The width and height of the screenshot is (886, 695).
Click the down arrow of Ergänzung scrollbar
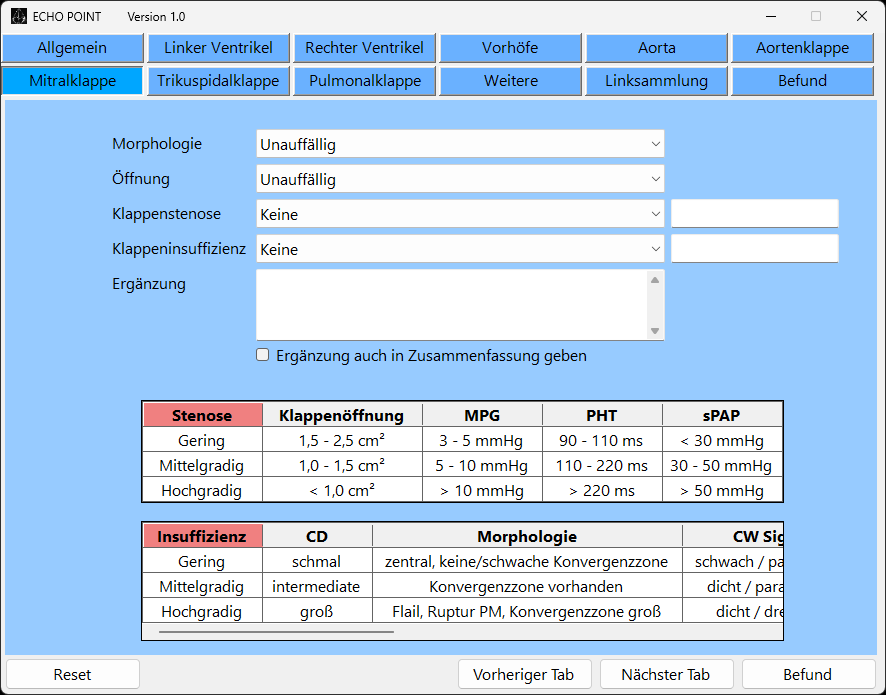pyautogui.click(x=655, y=331)
